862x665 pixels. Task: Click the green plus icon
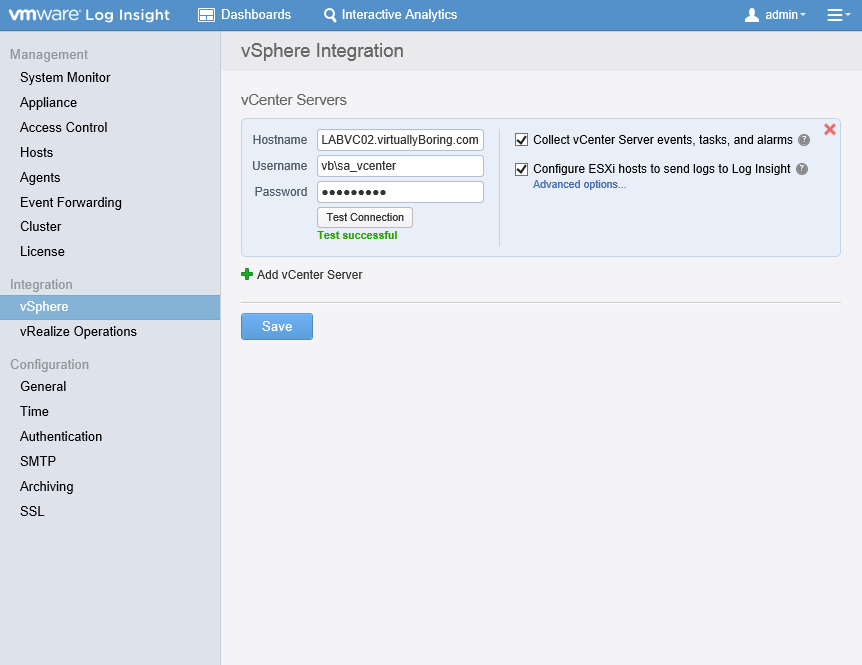tap(247, 274)
